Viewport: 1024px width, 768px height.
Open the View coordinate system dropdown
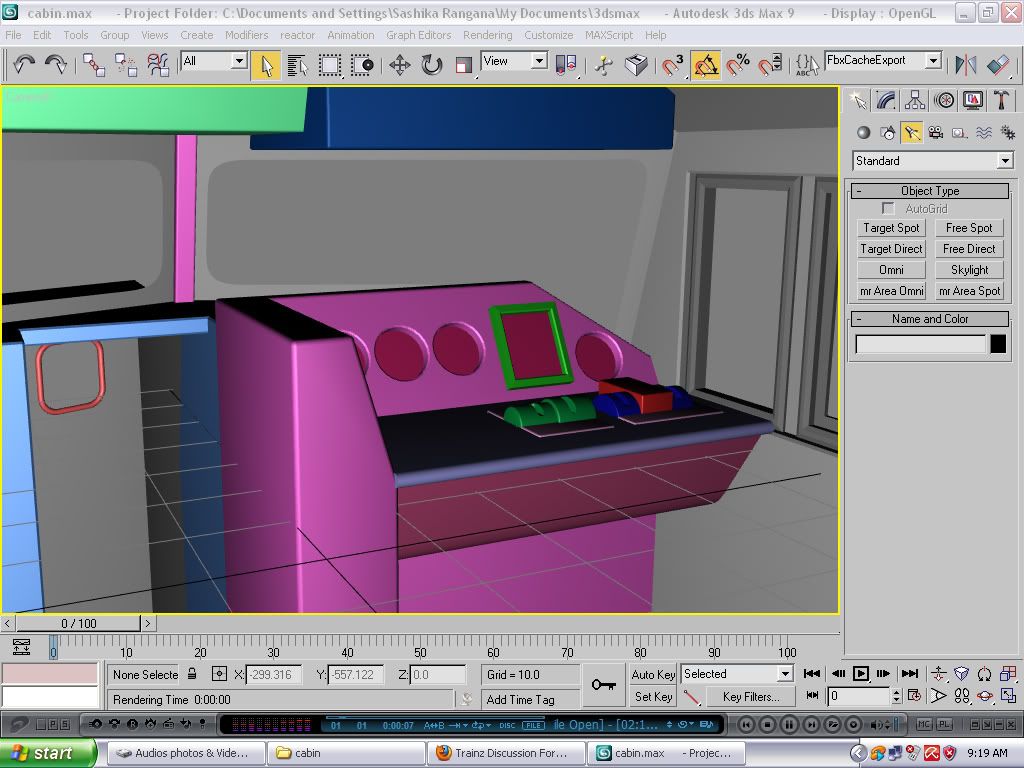514,61
